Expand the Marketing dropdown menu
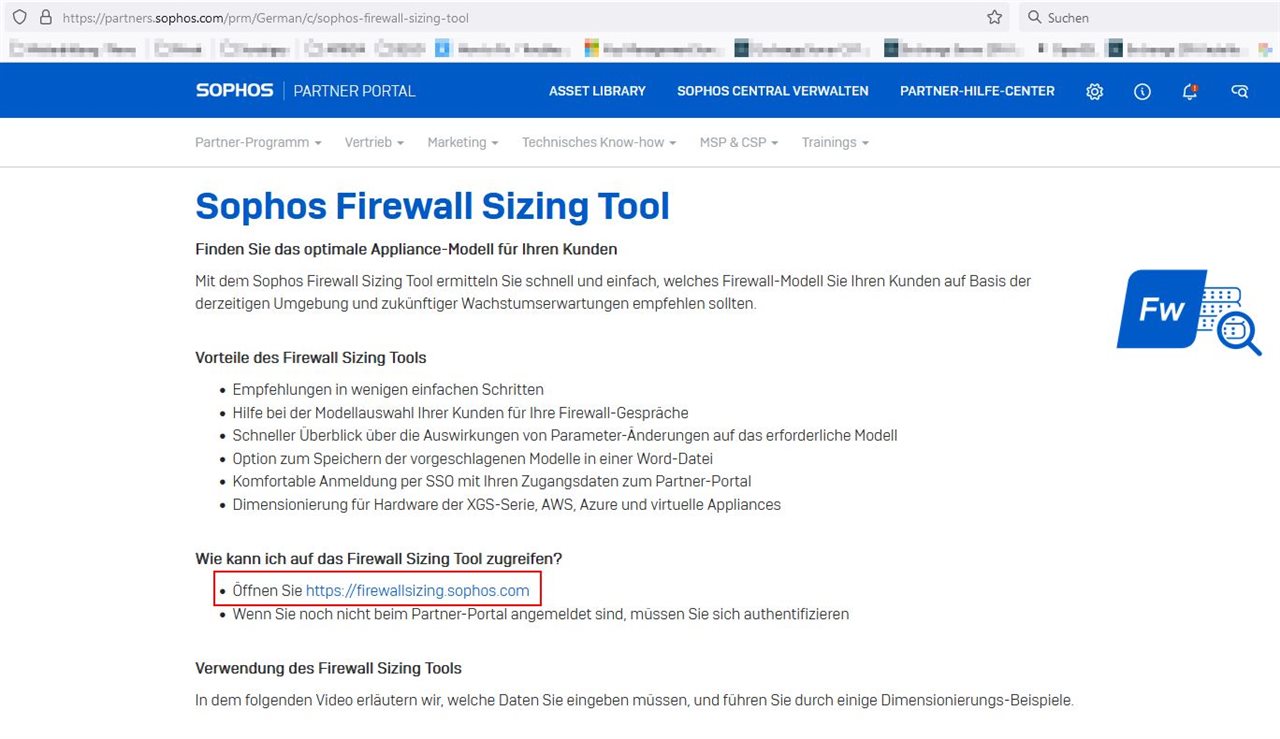 (462, 142)
